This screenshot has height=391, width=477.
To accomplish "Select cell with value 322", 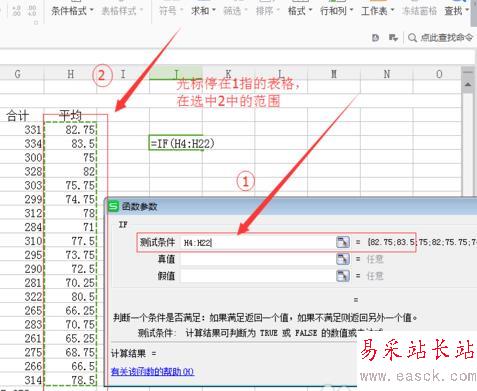I will point(22,297).
